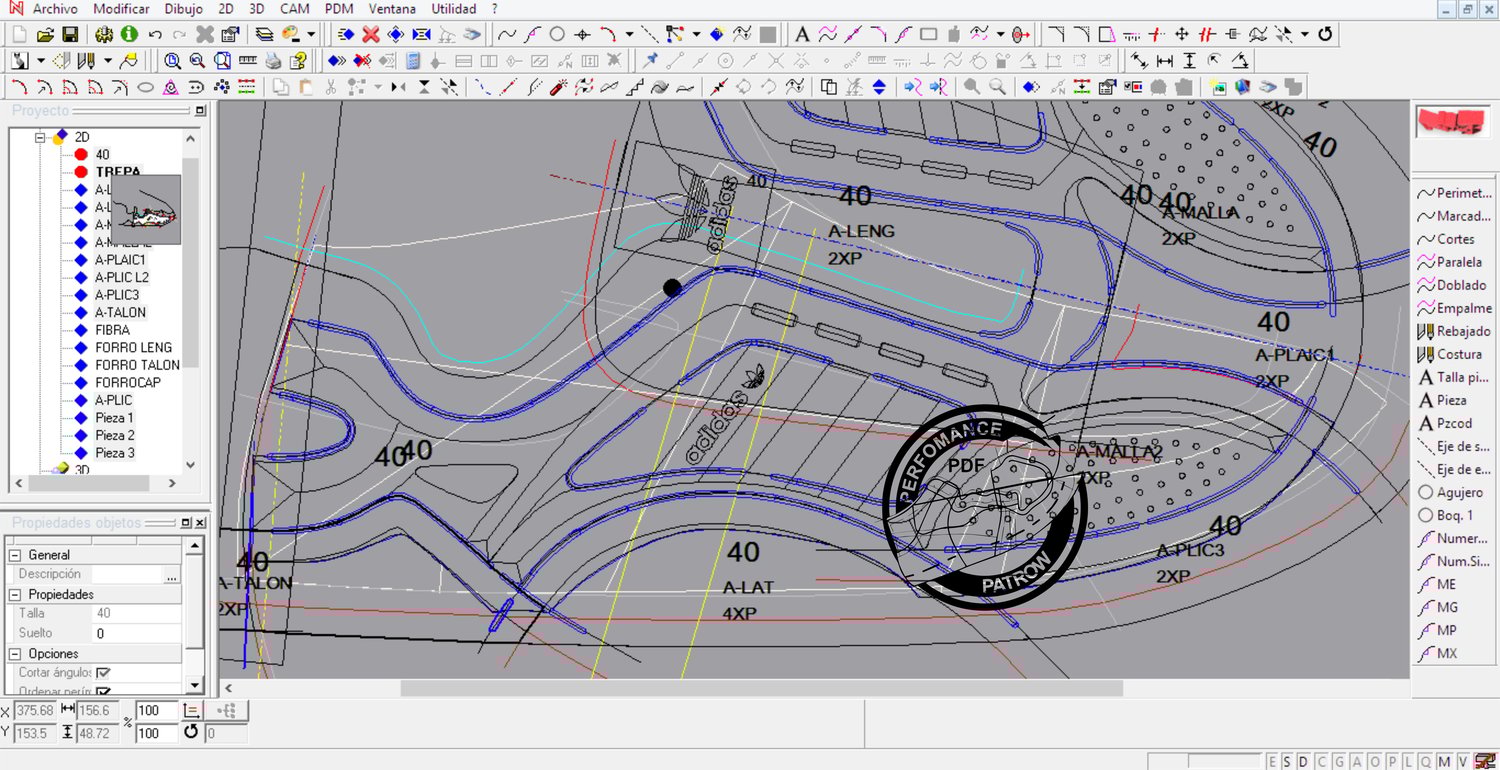Click the green information icon

pyautogui.click(x=129, y=35)
